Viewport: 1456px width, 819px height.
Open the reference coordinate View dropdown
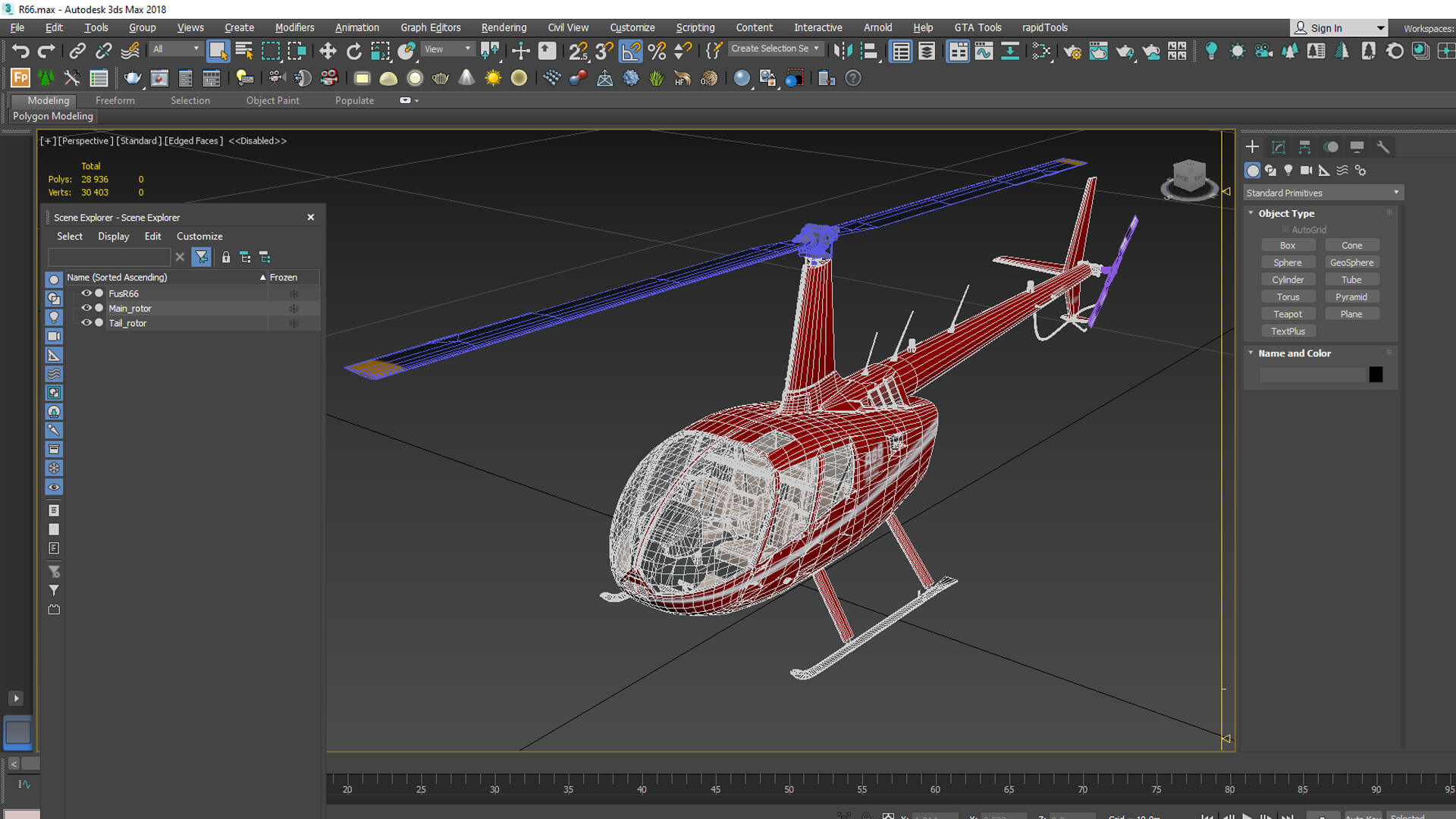(447, 49)
